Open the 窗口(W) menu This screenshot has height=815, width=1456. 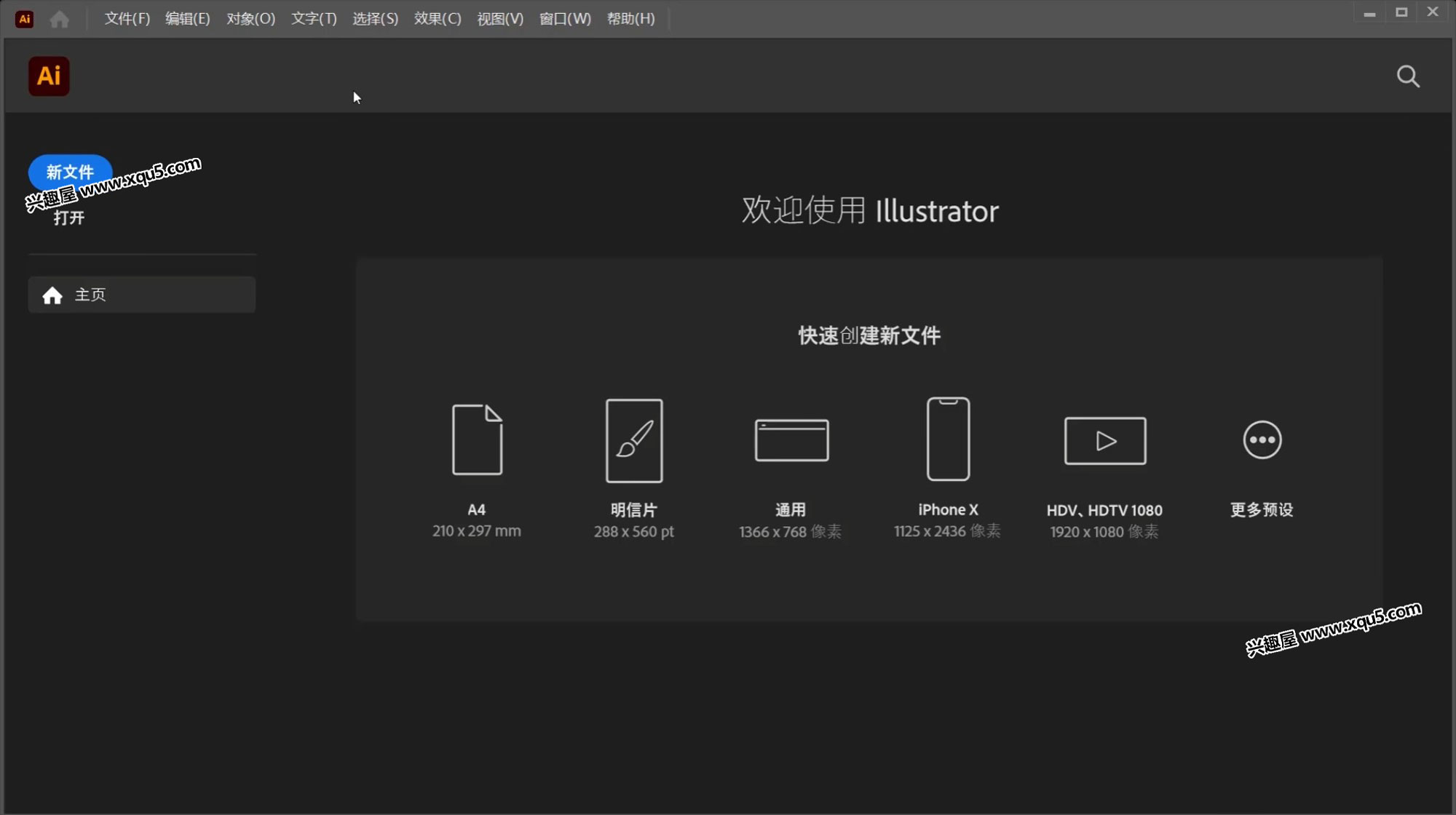click(565, 19)
